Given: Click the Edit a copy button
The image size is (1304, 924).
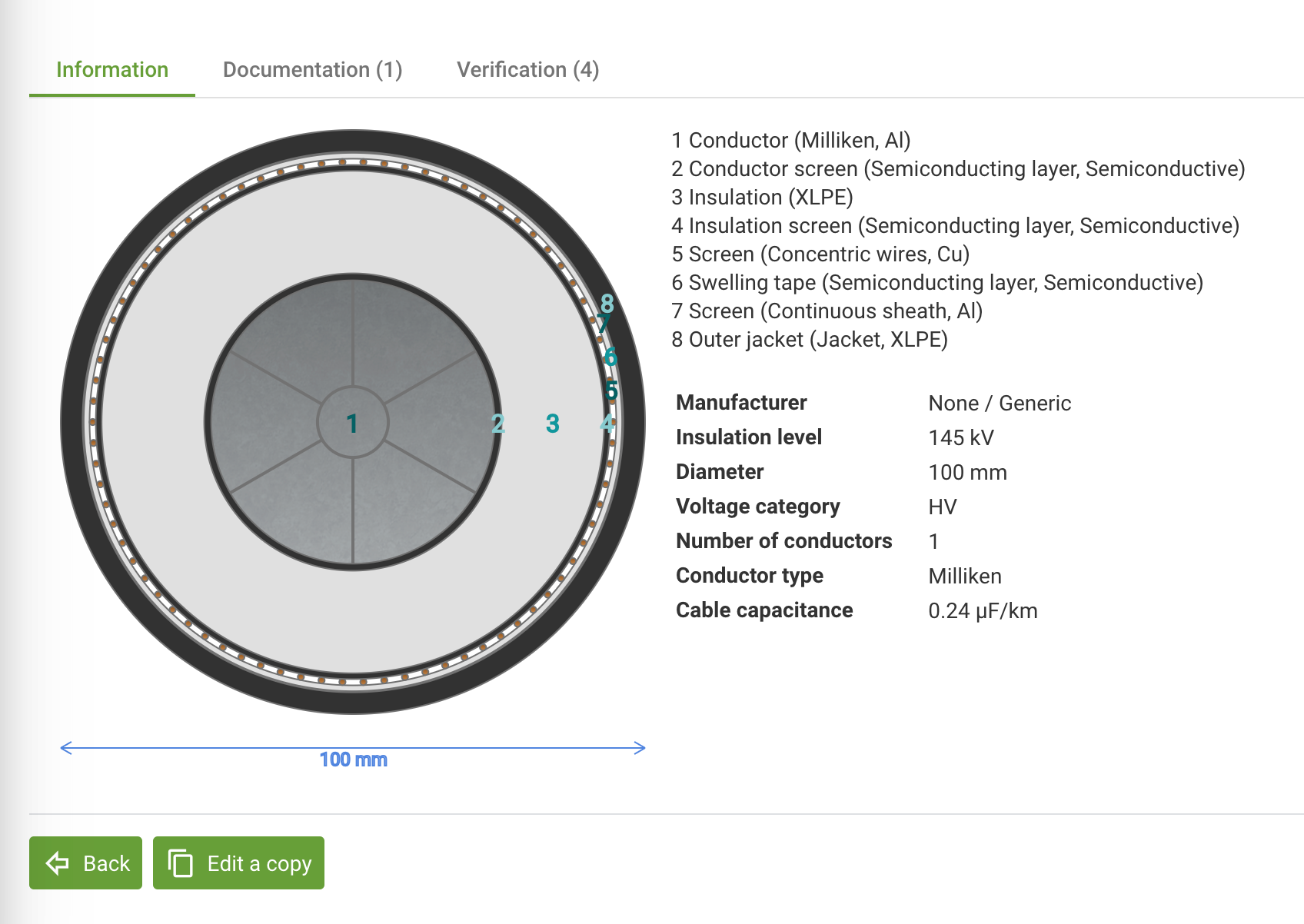Looking at the screenshot, I should (238, 863).
